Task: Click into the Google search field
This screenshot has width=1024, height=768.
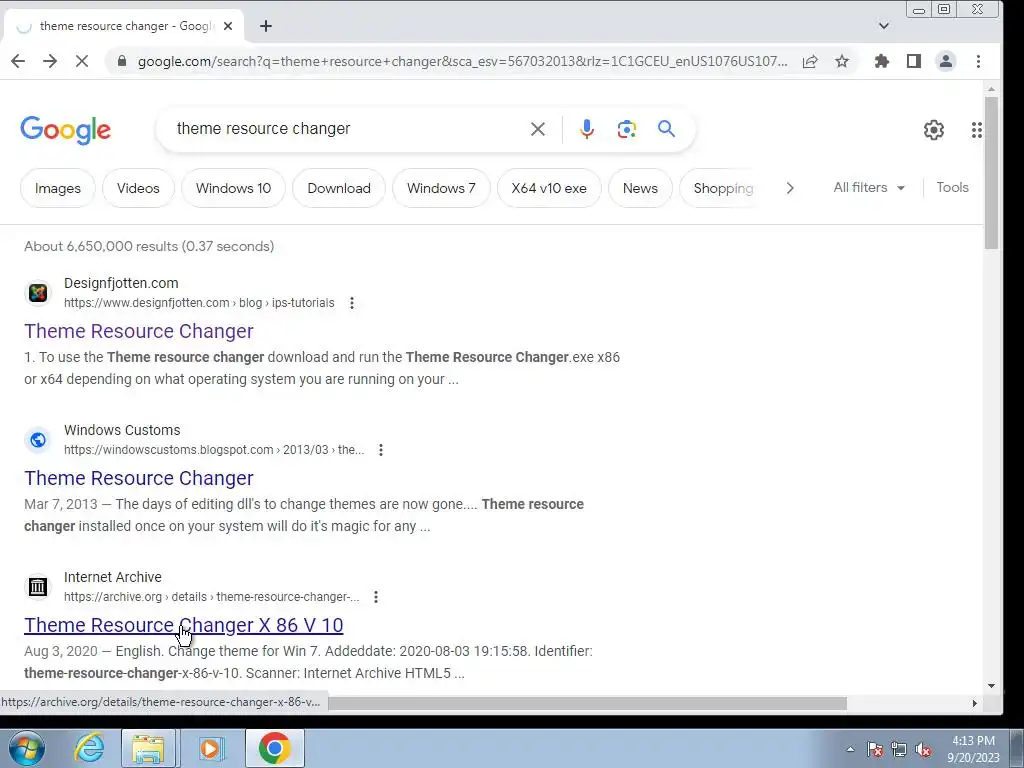Action: coord(346,129)
